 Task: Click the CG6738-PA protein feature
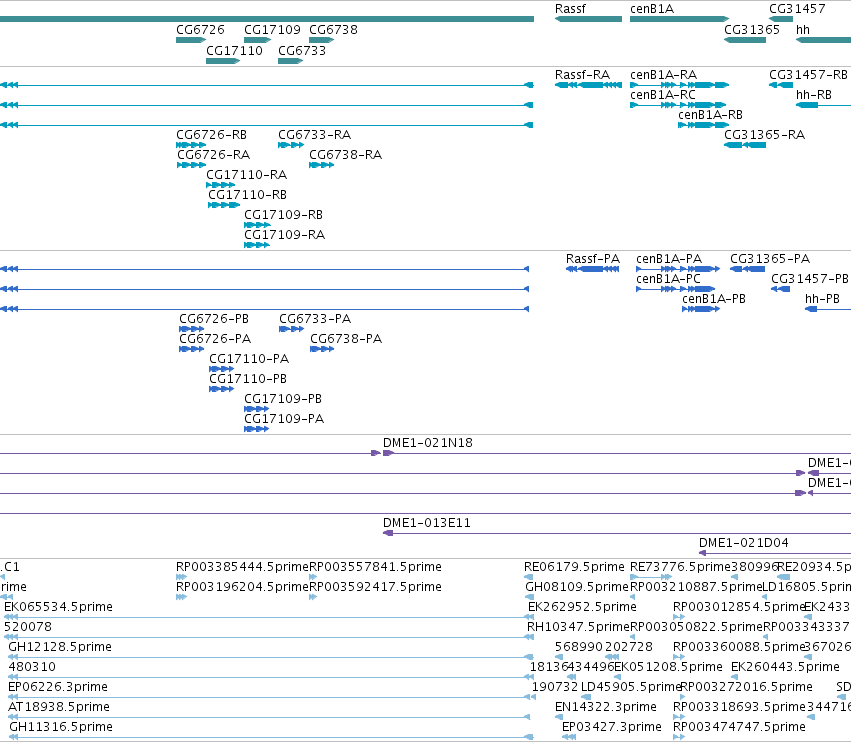(x=322, y=350)
